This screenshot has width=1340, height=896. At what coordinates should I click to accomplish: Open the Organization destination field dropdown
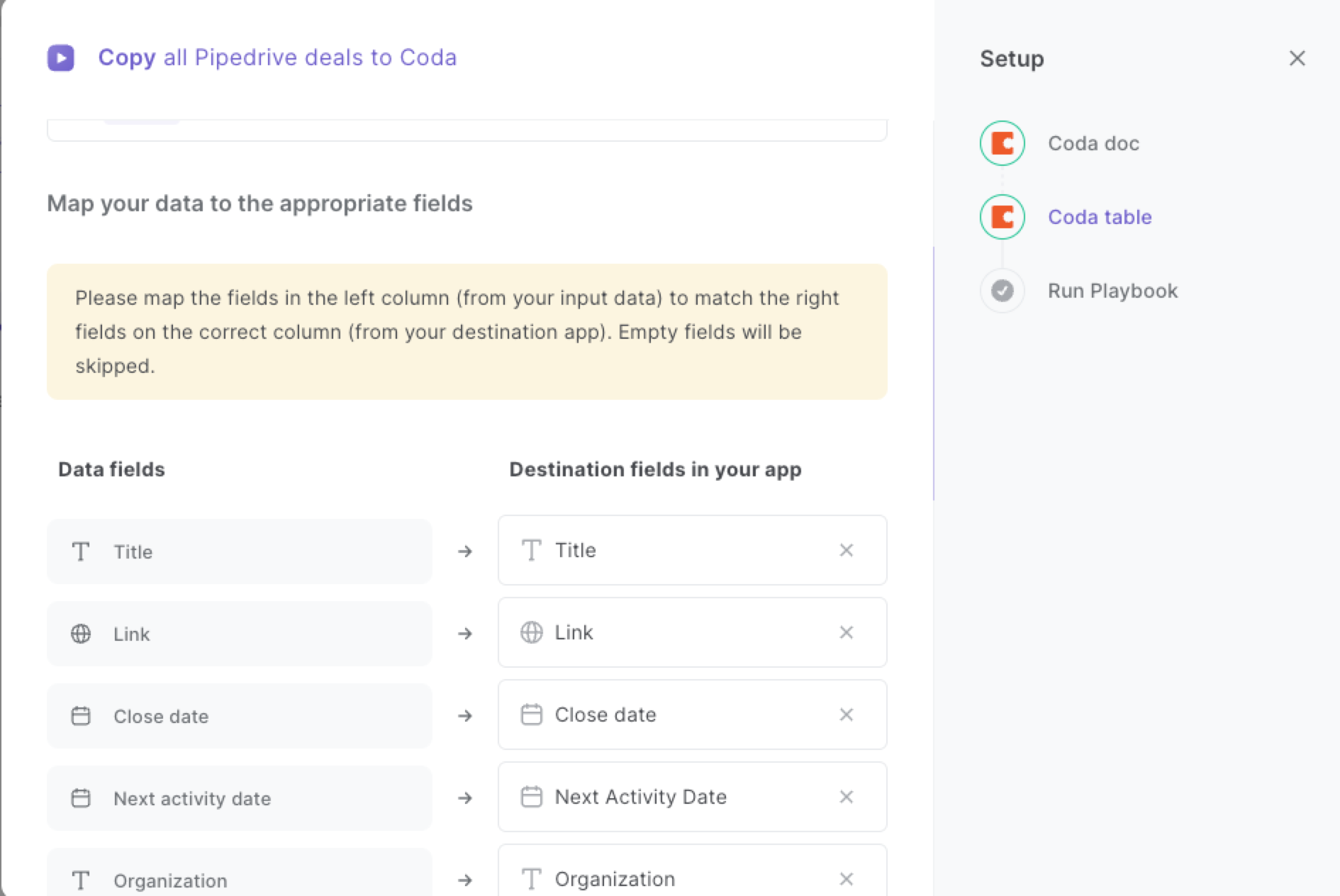click(692, 870)
